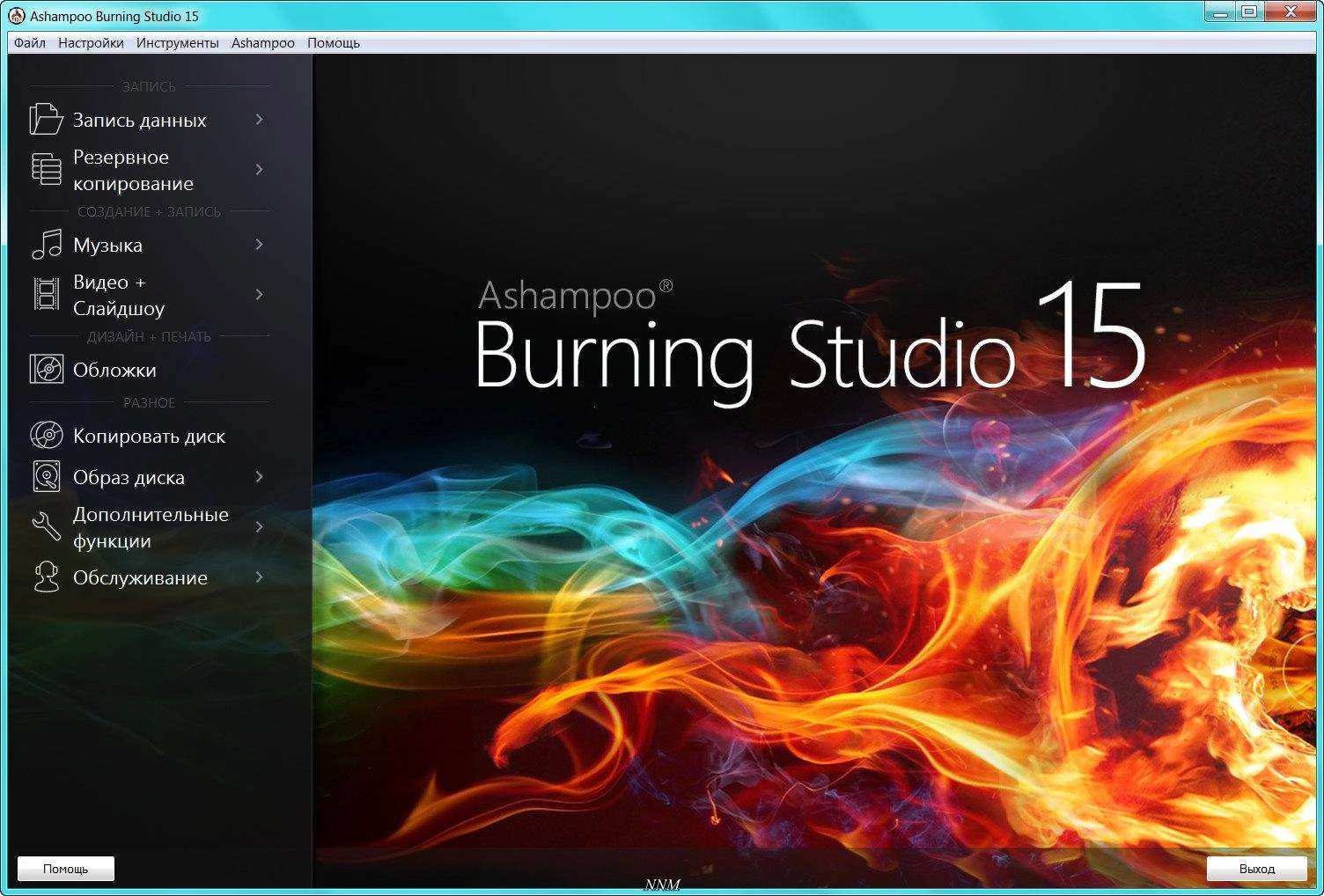
Task: Expand the Образ диска chevron
Action: [259, 476]
